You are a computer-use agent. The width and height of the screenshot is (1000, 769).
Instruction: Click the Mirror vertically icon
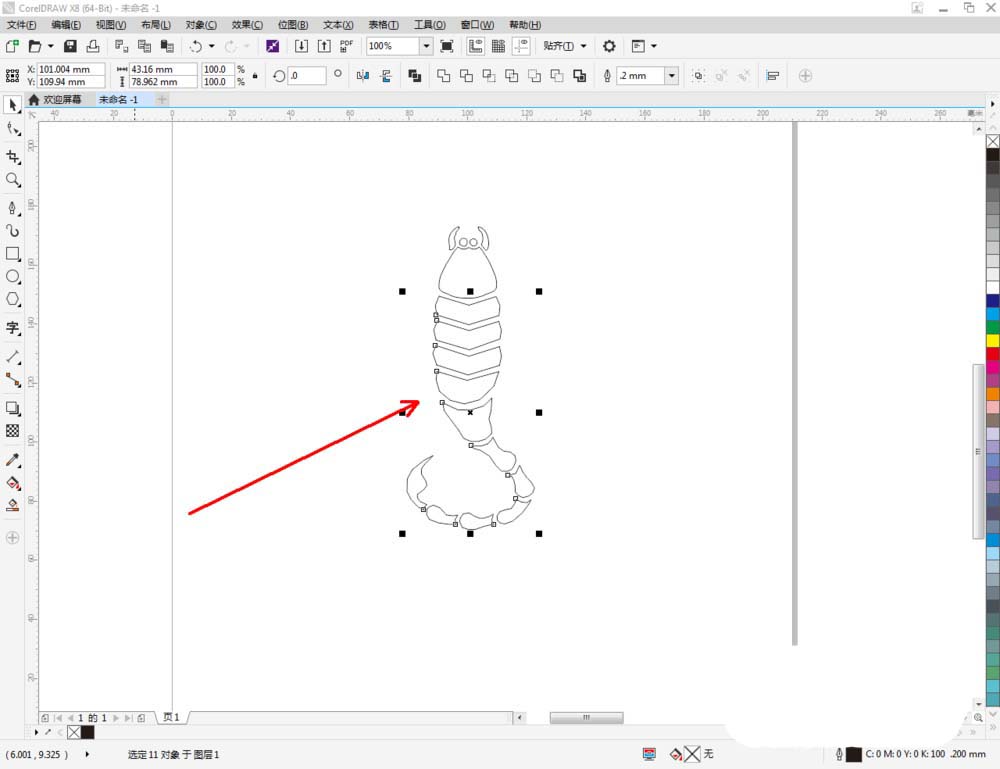(x=386, y=76)
